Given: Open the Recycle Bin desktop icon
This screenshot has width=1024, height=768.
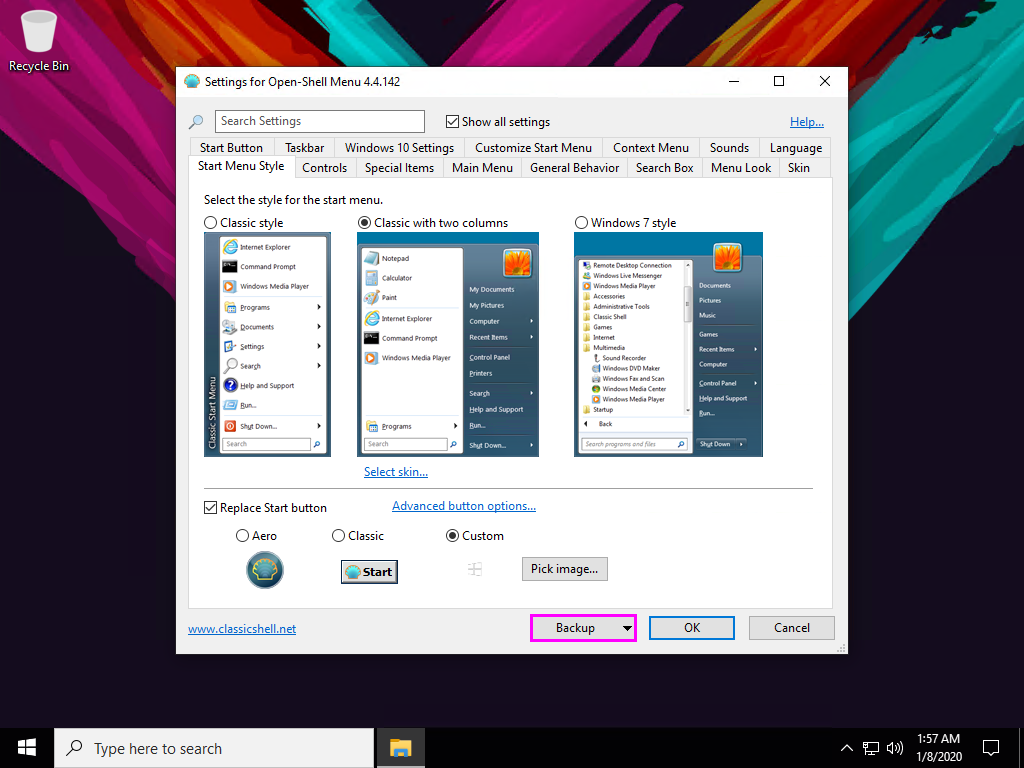Looking at the screenshot, I should (39, 39).
